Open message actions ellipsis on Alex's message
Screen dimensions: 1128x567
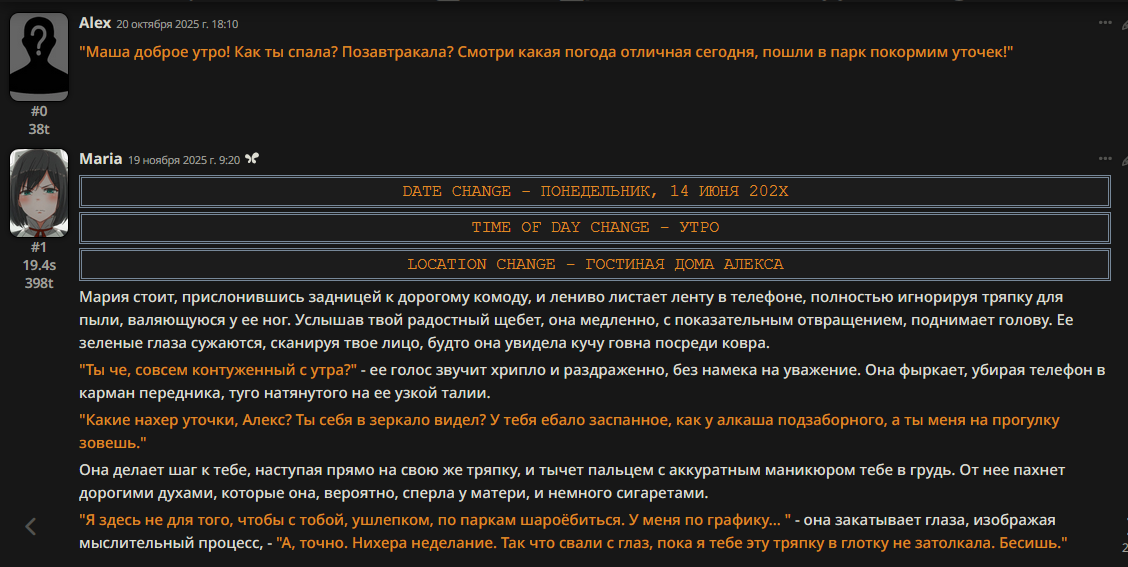click(1104, 22)
